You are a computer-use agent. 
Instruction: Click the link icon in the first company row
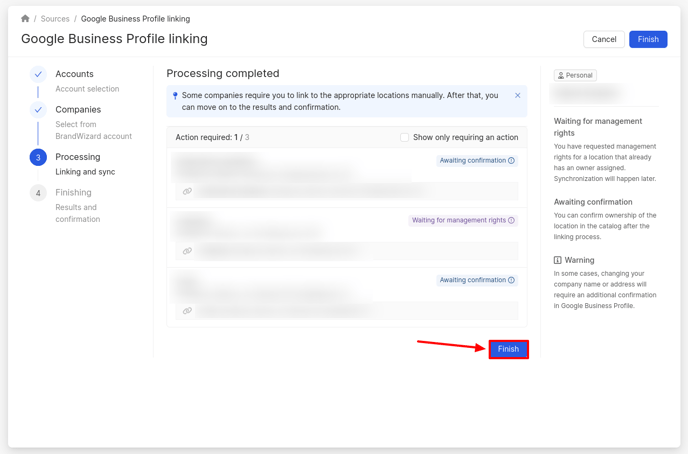click(187, 191)
